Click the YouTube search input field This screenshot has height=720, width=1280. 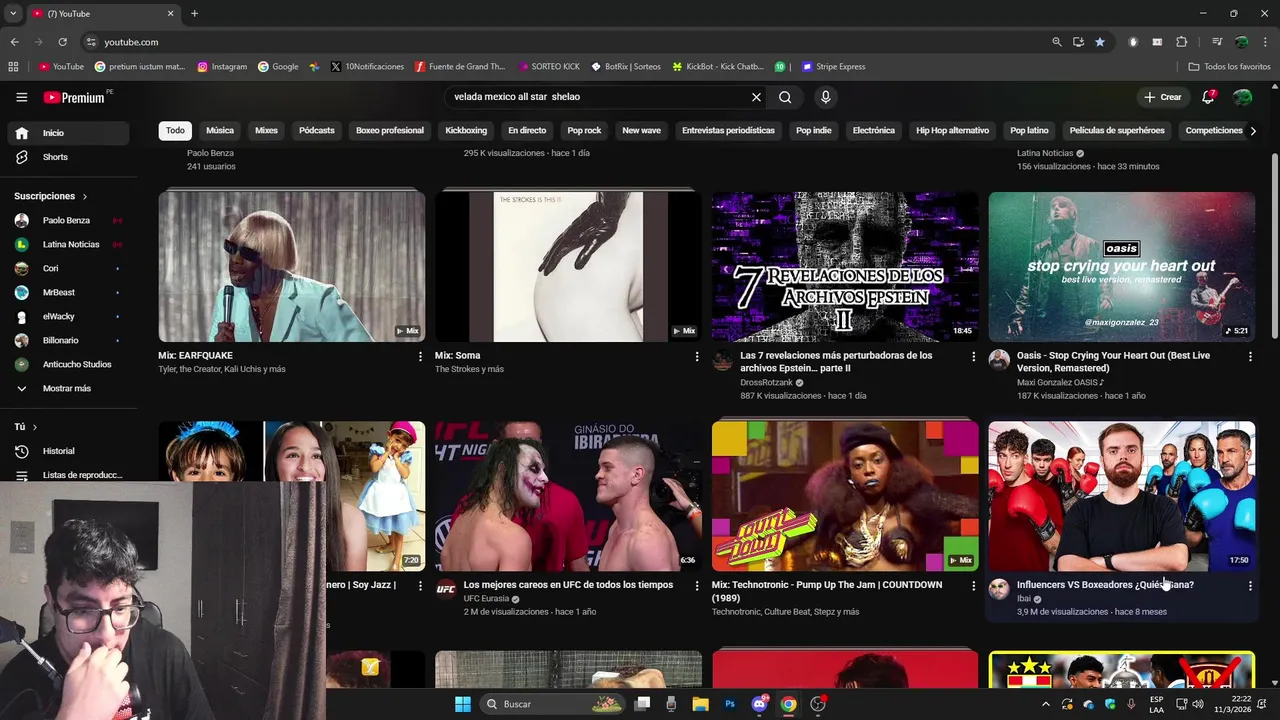[x=598, y=97]
